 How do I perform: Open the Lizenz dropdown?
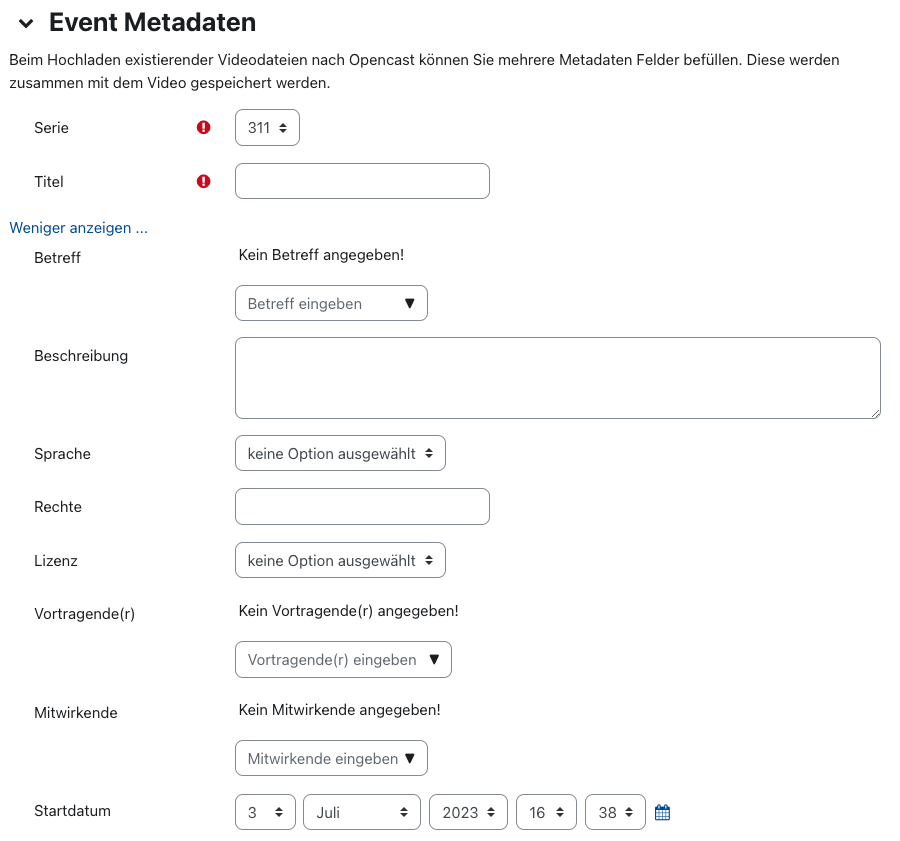pos(340,560)
